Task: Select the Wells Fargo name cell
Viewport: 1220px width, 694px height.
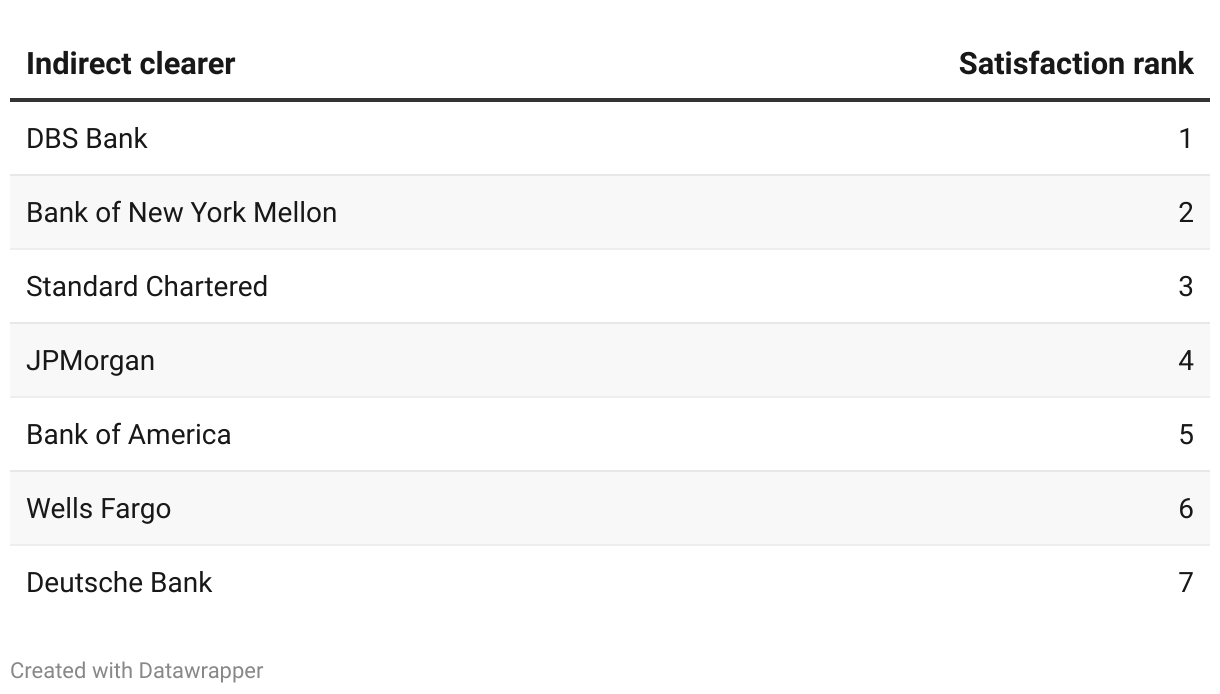Action: click(x=98, y=508)
